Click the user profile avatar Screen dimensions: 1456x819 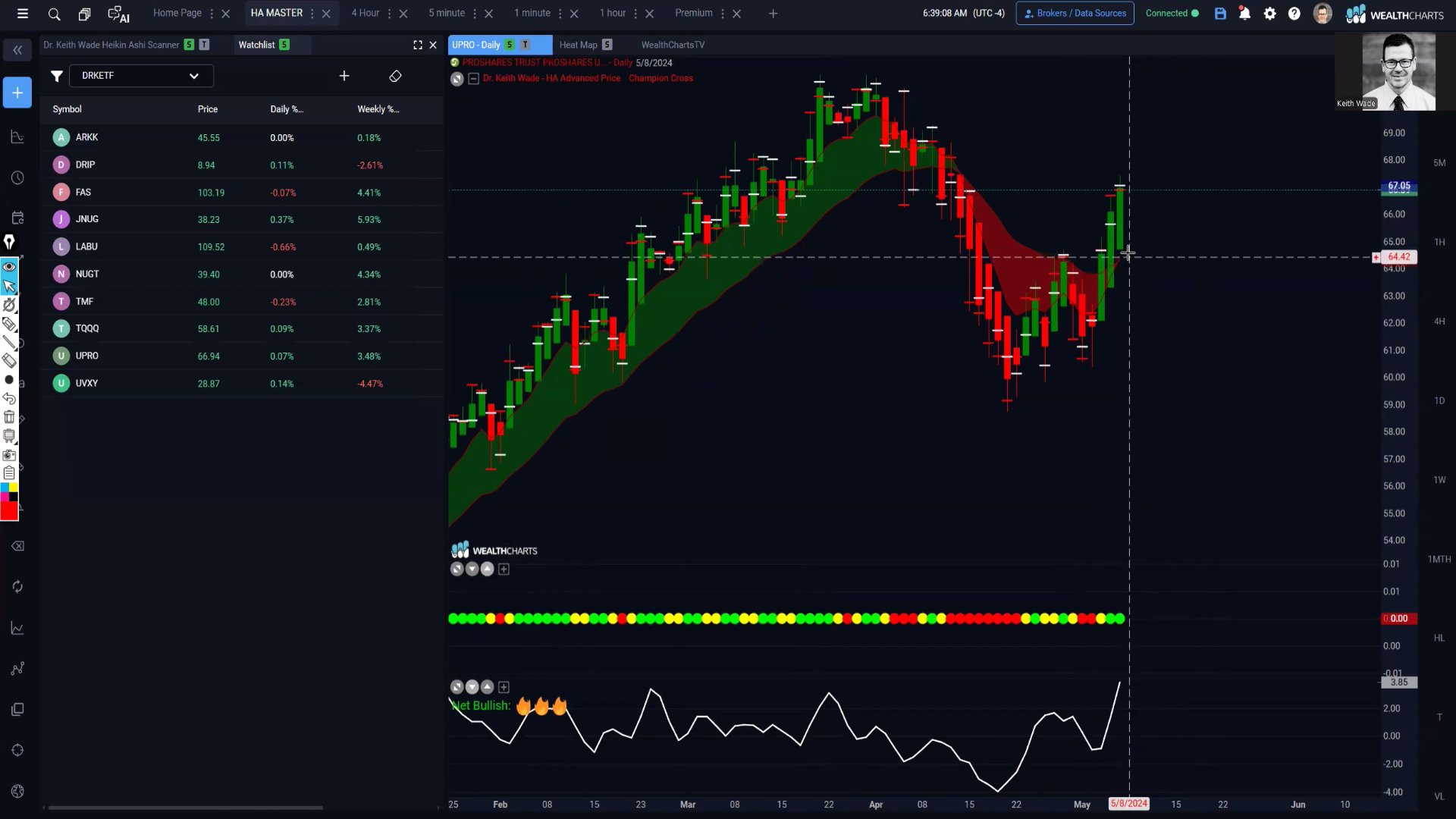1323,14
